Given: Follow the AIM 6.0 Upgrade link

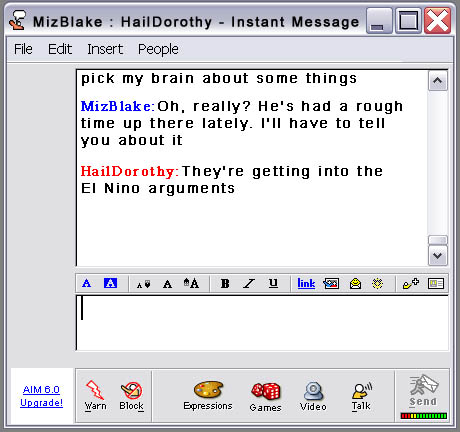Looking at the screenshot, I should [41, 396].
